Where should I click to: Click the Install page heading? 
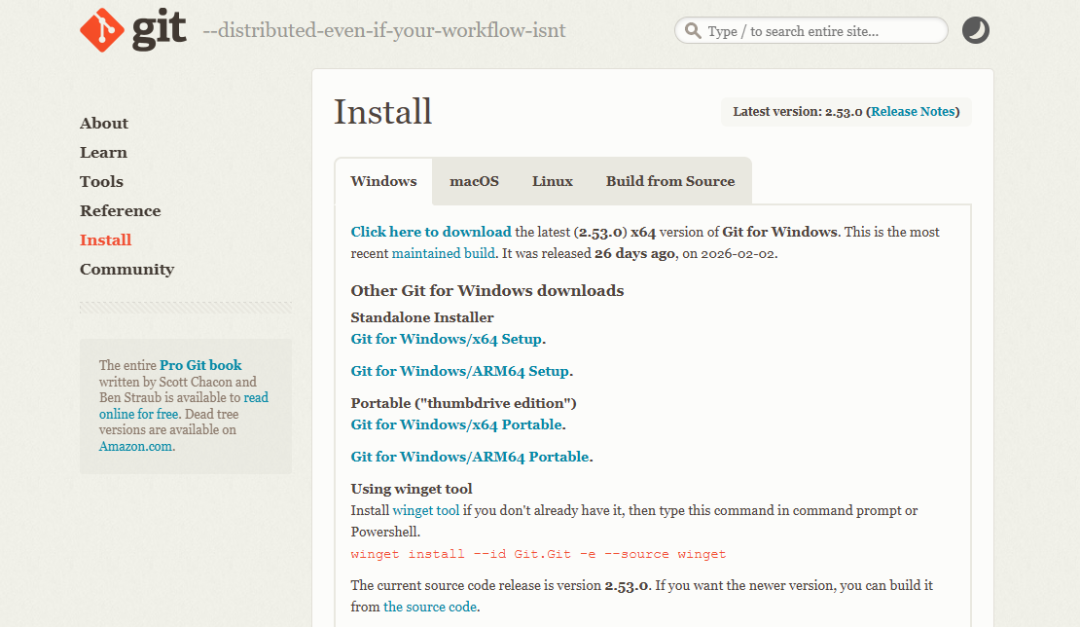(x=383, y=112)
